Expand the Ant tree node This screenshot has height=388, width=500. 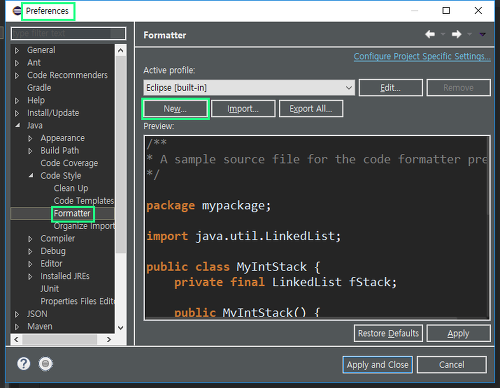pyautogui.click(x=17, y=63)
